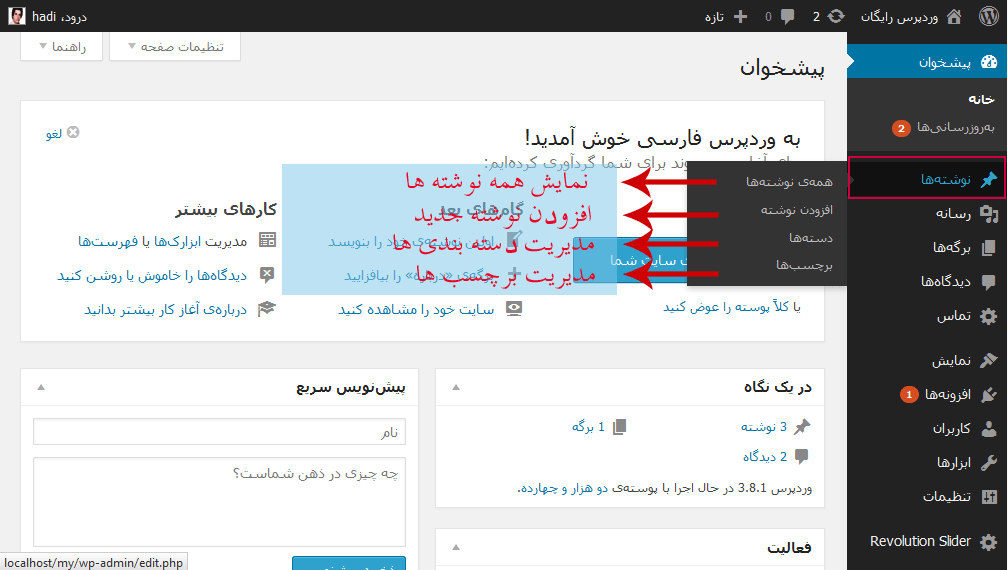This screenshot has width=1008, height=570.
Task: Collapse the فعالیت widget arrow
Action: 456,548
